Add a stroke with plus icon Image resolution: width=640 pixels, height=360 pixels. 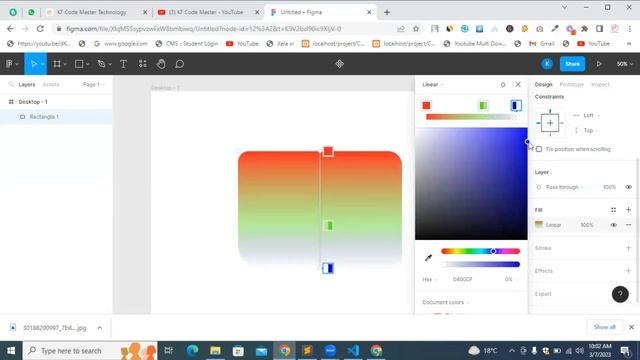628,248
